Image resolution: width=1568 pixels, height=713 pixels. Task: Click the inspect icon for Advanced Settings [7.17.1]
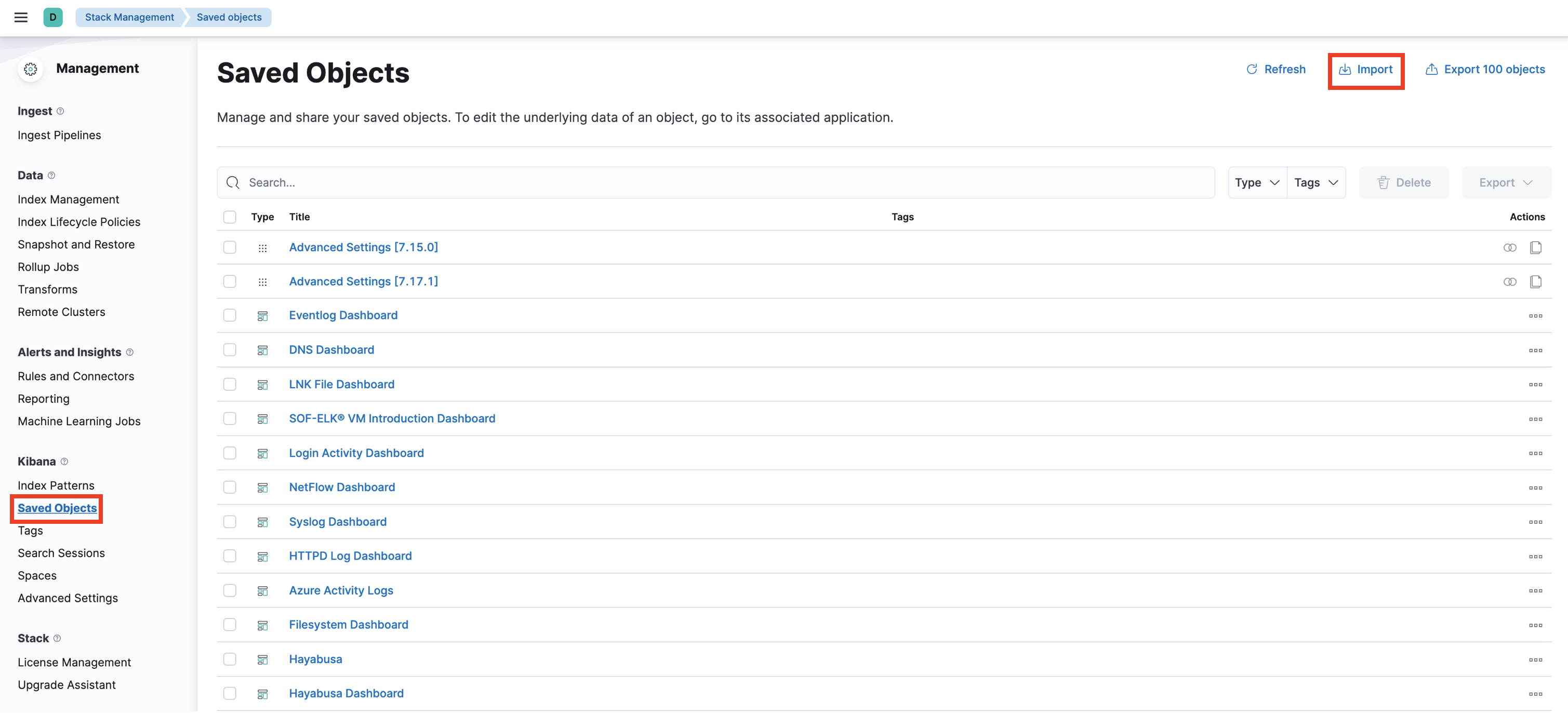[1511, 281]
